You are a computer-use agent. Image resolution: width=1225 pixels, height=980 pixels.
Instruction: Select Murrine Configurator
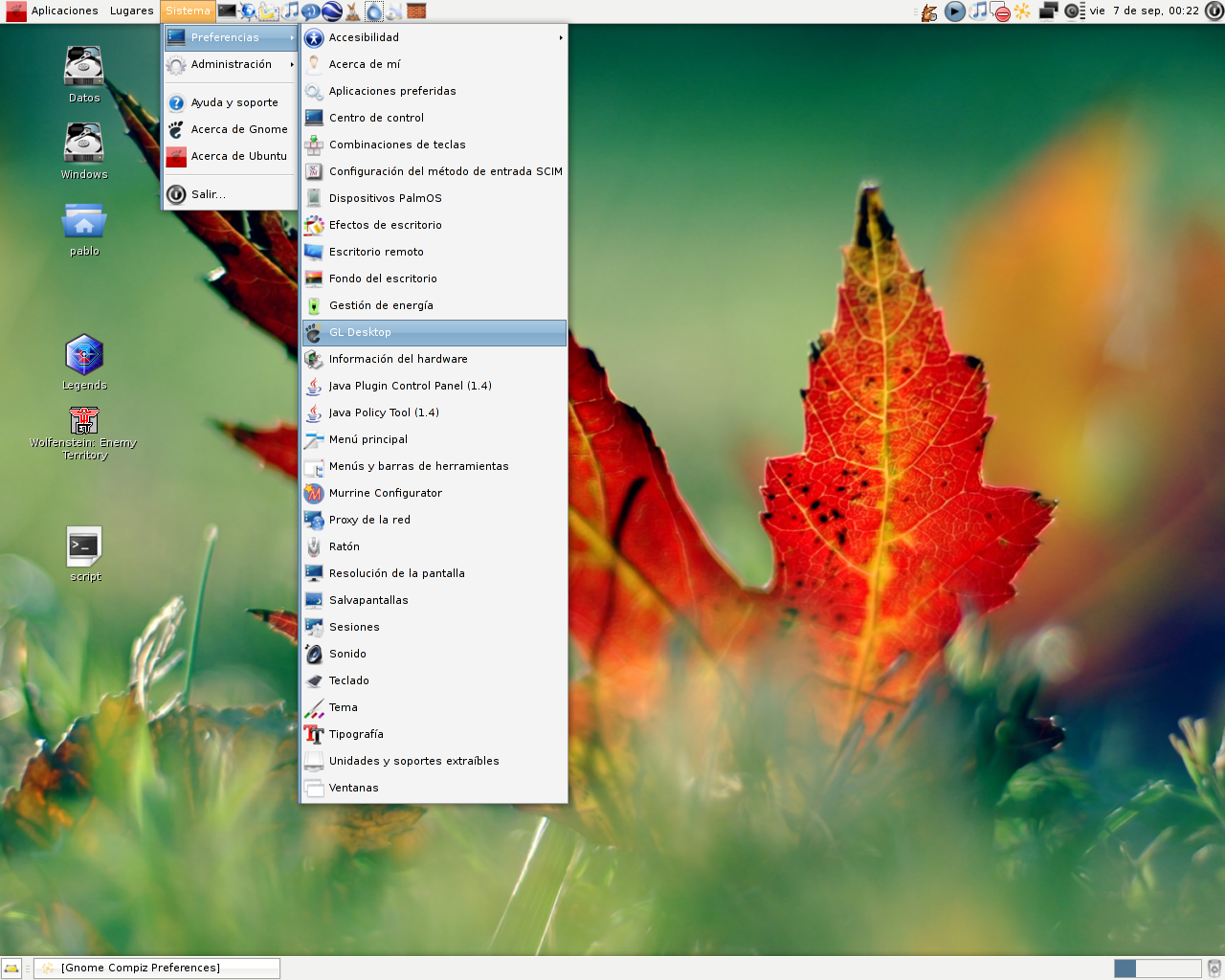(434, 493)
